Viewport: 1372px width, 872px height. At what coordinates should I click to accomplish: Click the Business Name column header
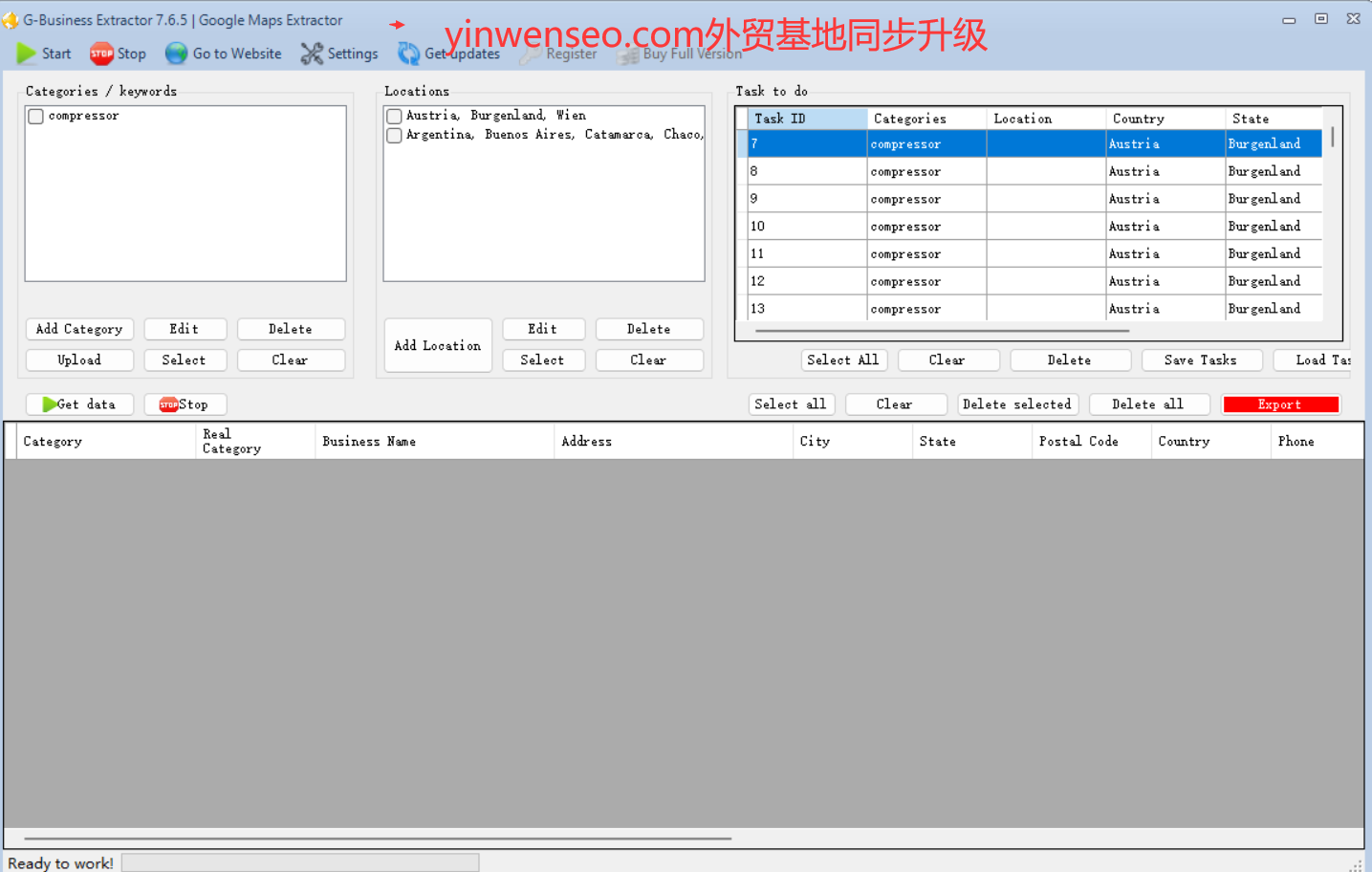(434, 441)
